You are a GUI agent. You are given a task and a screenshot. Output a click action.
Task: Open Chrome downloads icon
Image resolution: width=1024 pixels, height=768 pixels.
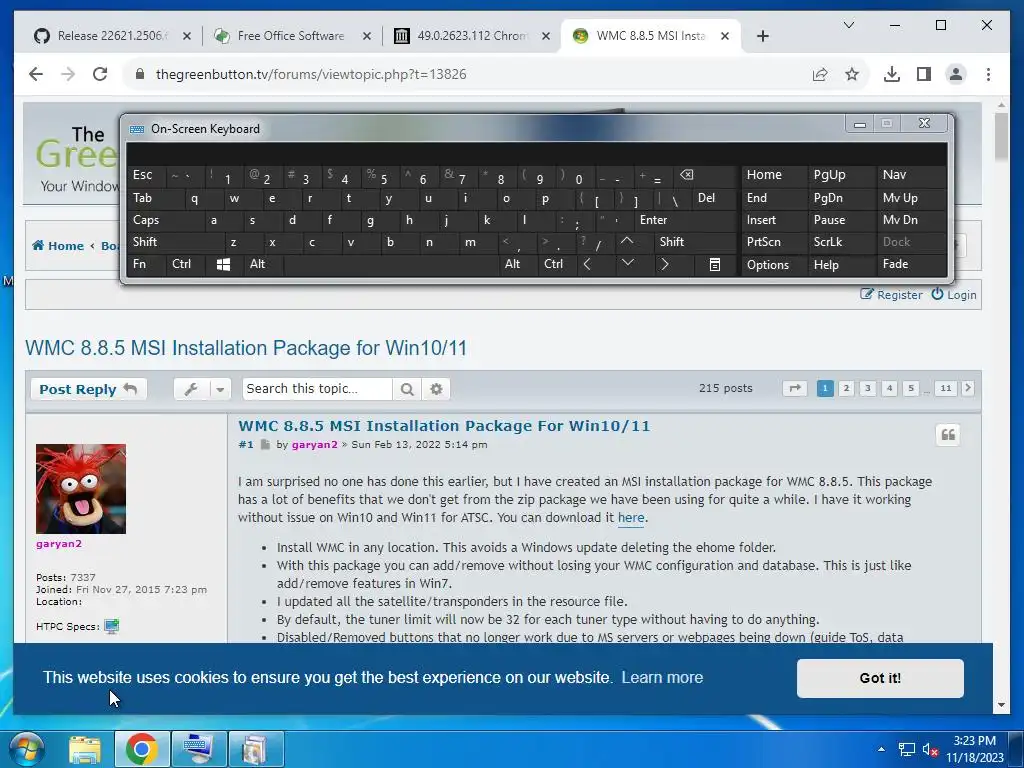pyautogui.click(x=891, y=74)
